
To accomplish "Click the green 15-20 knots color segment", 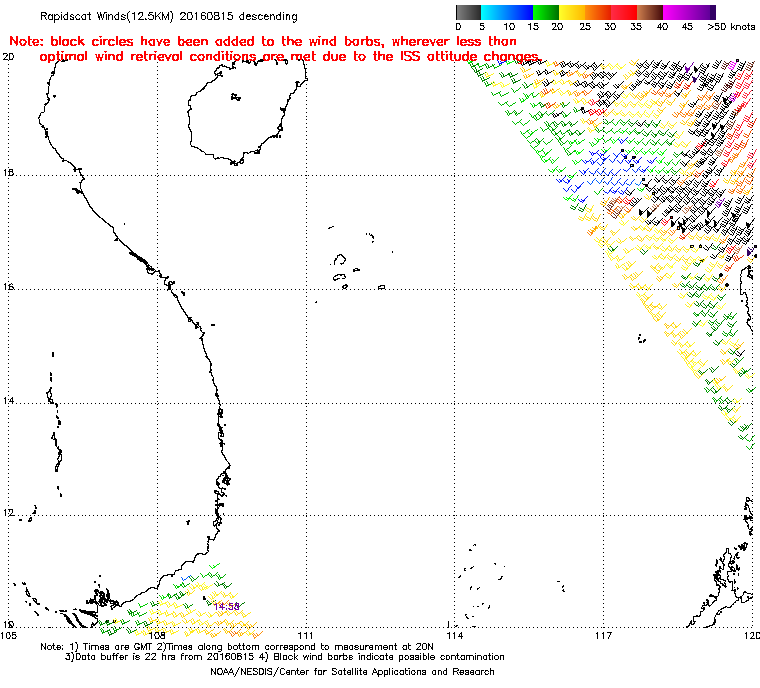I will 546,12.
